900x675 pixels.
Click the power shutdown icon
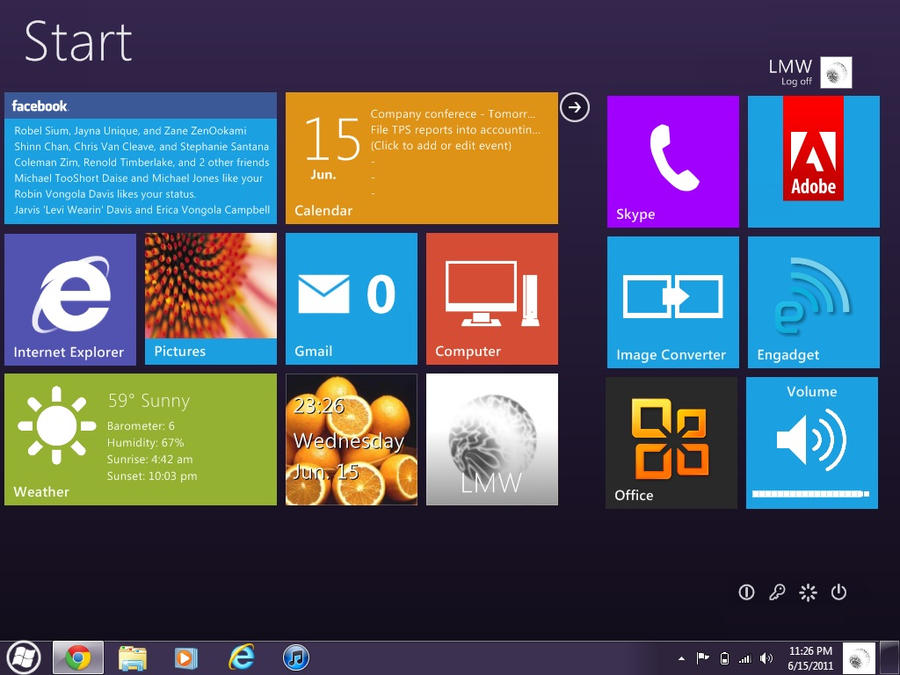pos(839,592)
